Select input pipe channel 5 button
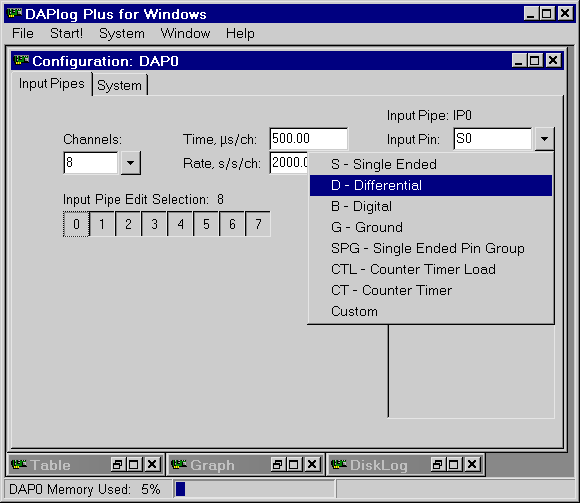 point(206,224)
